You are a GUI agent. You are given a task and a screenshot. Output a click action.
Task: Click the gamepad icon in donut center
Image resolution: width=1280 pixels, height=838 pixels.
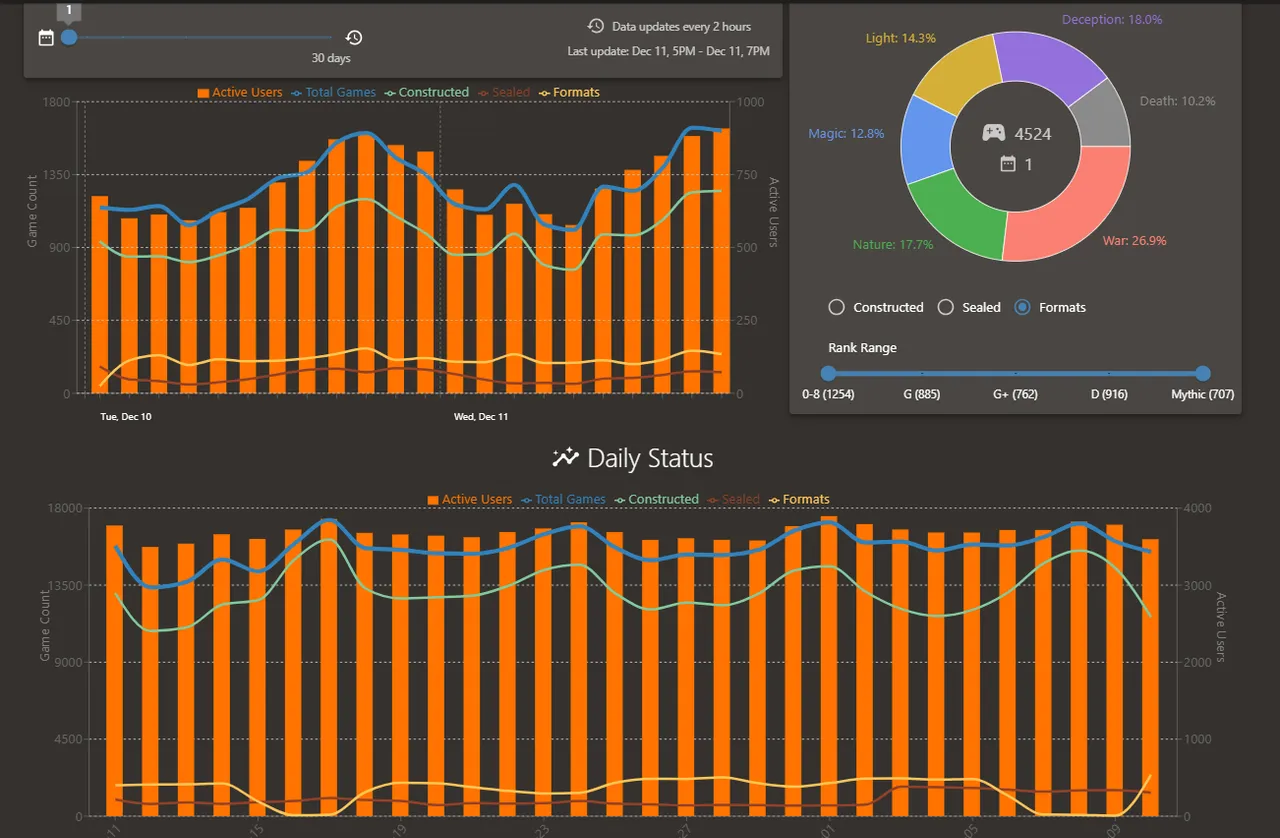[993, 133]
